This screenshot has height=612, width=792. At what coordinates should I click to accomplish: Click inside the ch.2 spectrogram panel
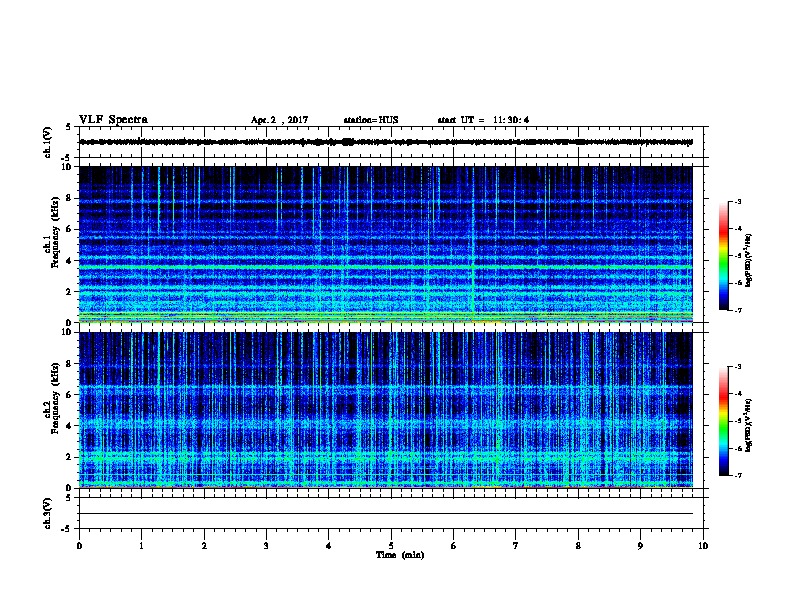(386, 410)
